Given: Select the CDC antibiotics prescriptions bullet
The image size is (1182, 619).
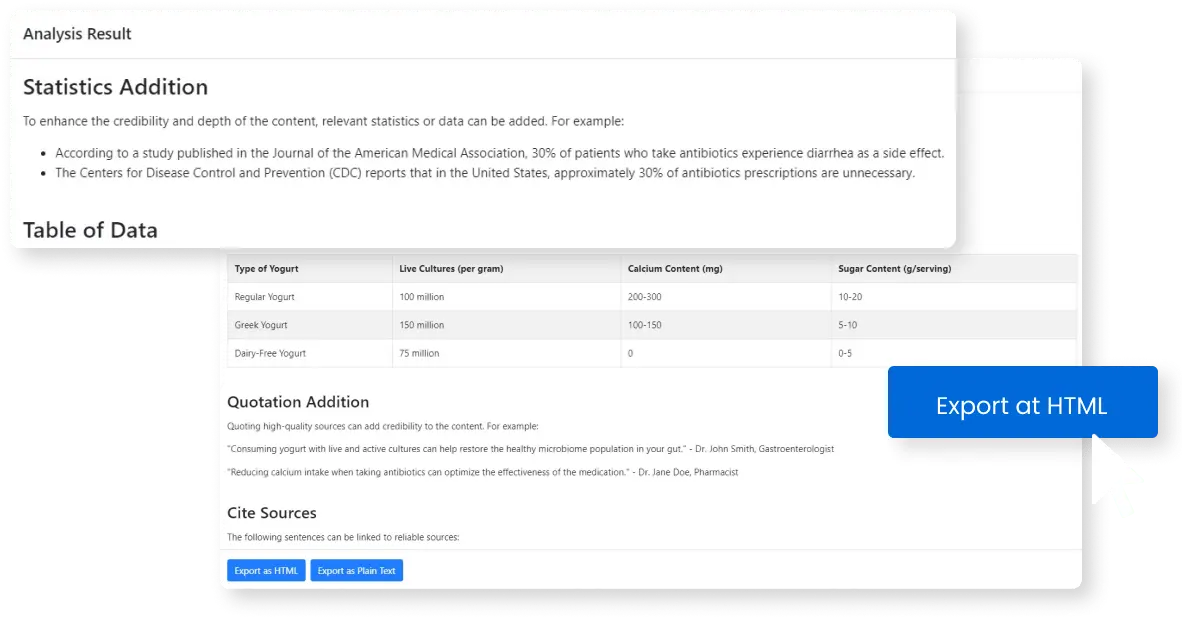Looking at the screenshot, I should 484,173.
